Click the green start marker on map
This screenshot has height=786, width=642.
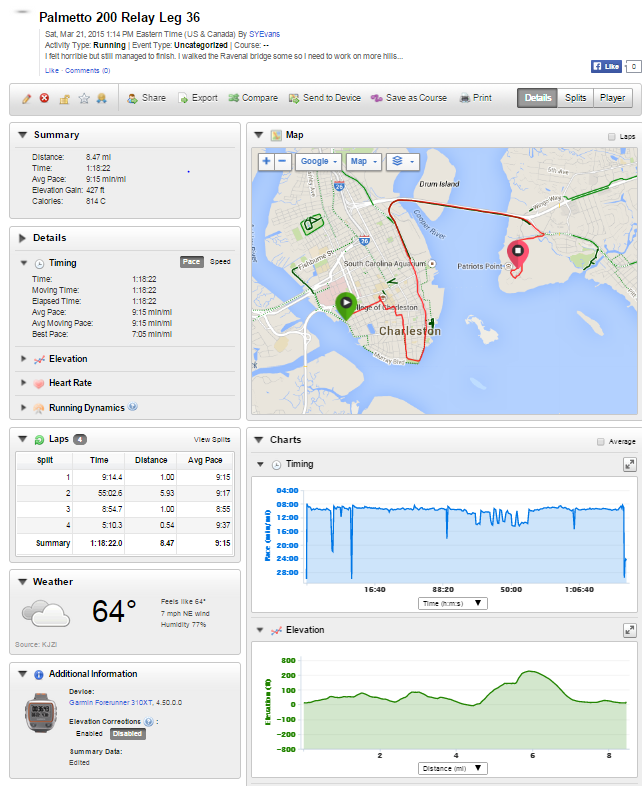(346, 304)
